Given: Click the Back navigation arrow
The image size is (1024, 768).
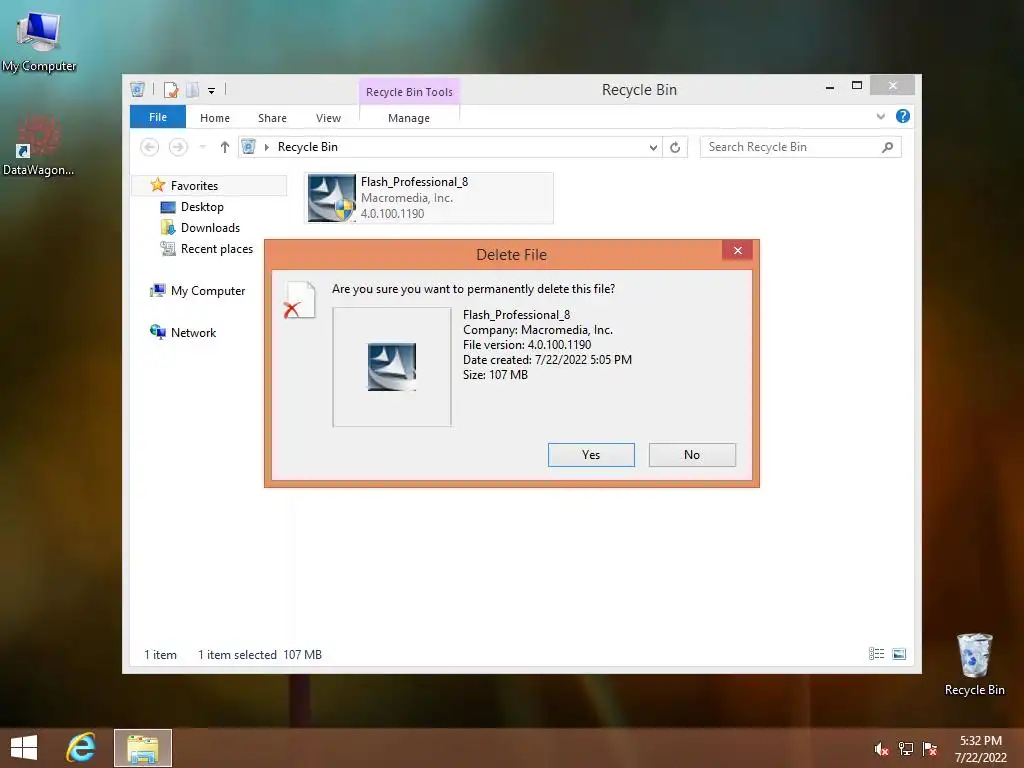Looking at the screenshot, I should (150, 147).
